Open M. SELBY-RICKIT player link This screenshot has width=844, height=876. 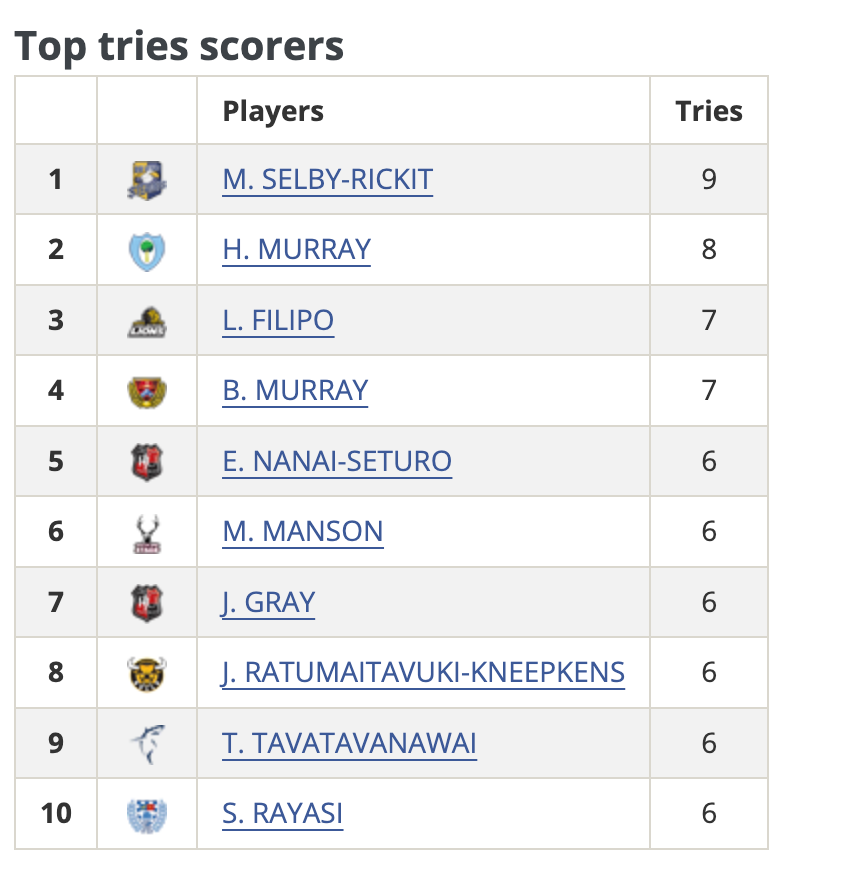click(x=328, y=180)
